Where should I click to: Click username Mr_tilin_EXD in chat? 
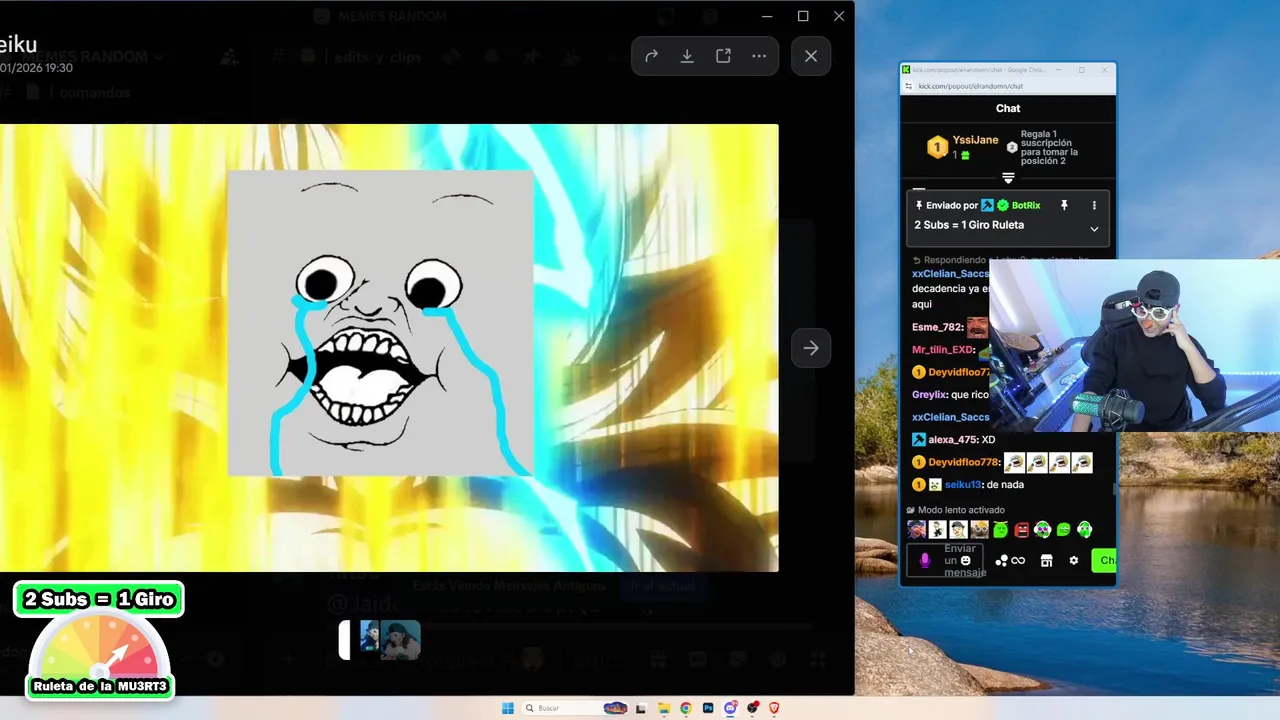tap(942, 350)
